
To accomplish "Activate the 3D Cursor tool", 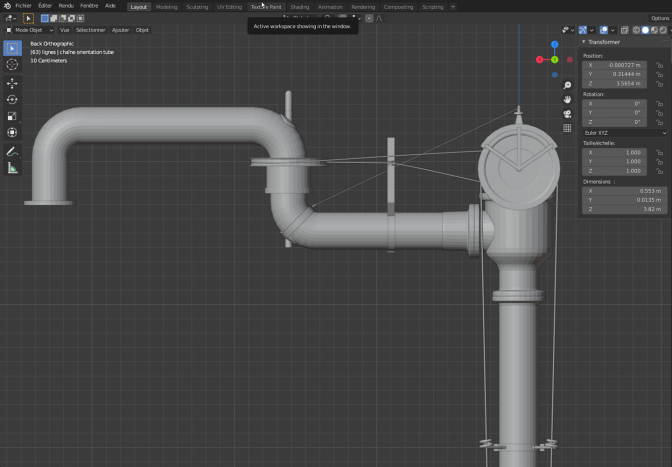I will (x=12, y=62).
